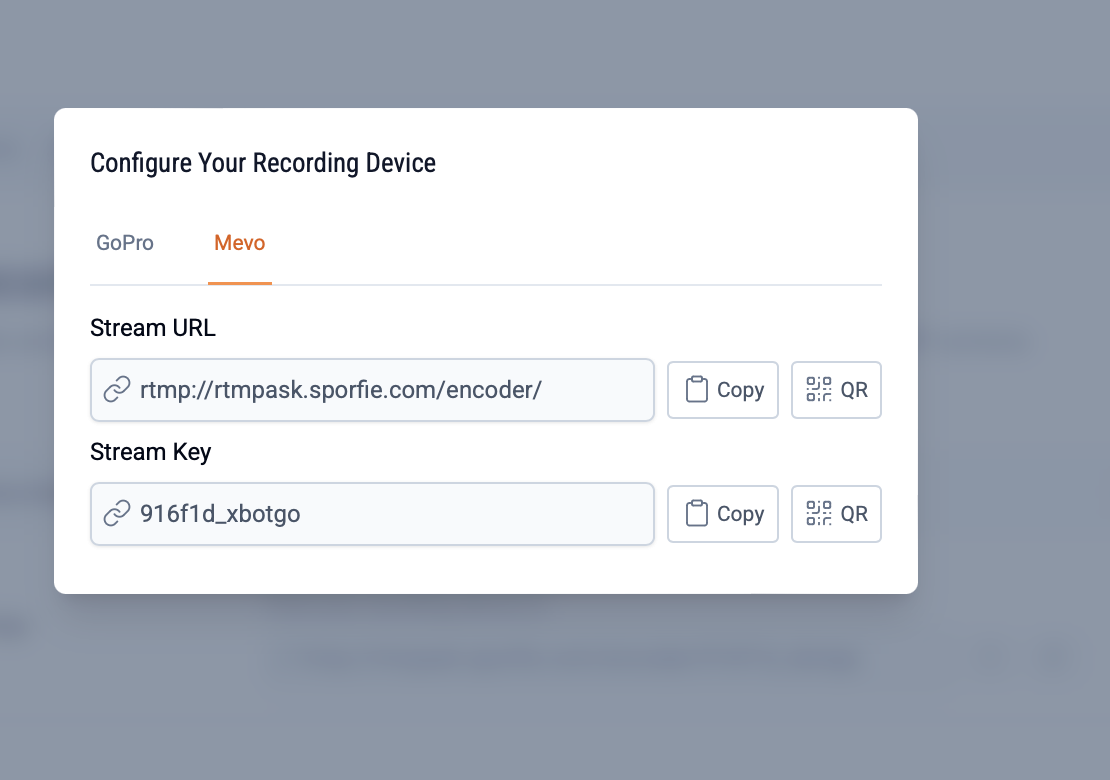
Task: Click the QR code icon for Stream URL
Action: click(x=819, y=390)
